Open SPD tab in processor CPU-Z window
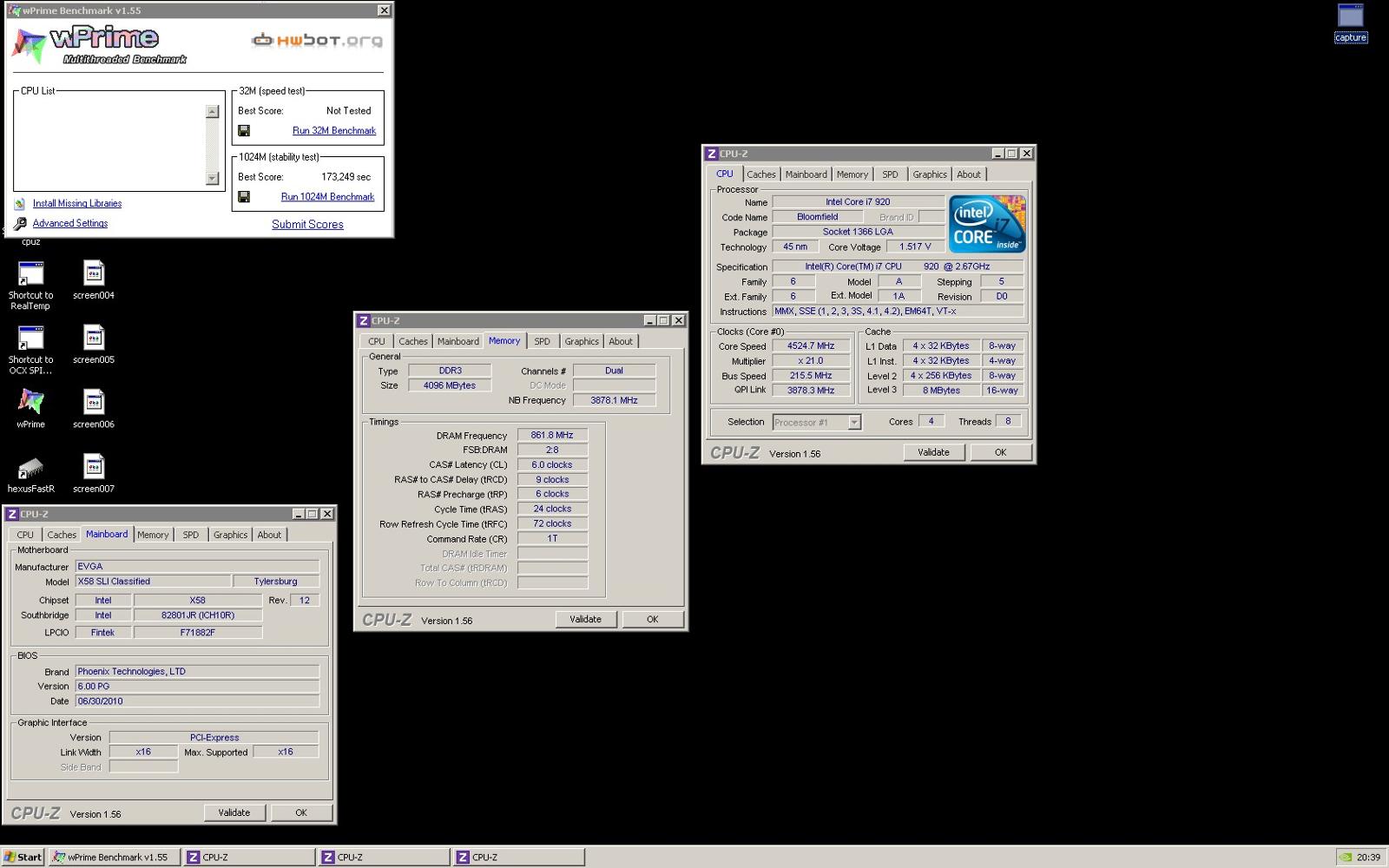The height and width of the screenshot is (868, 1389). click(x=890, y=174)
